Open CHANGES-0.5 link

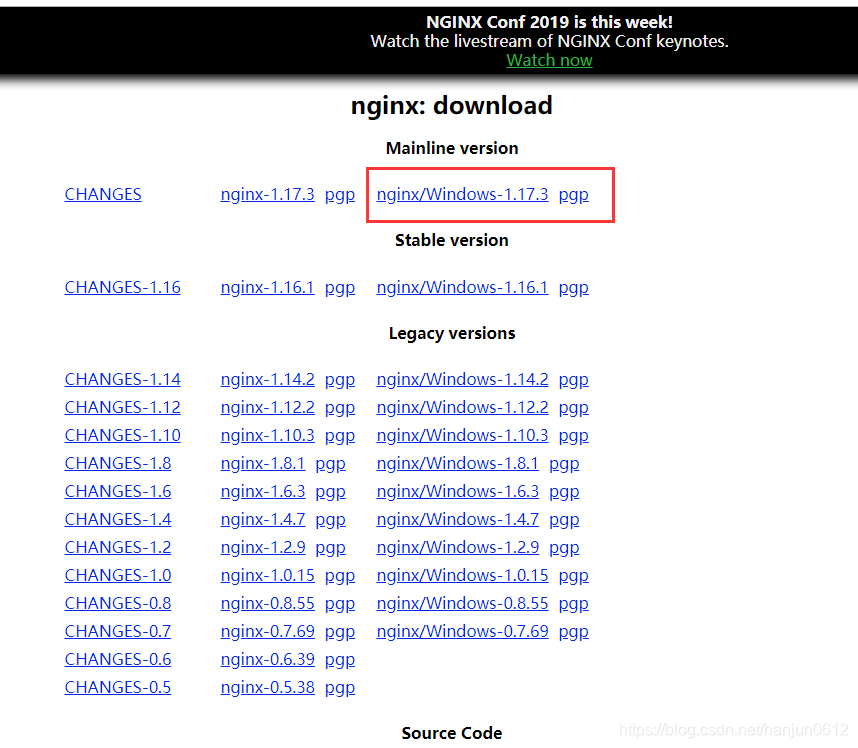(118, 687)
